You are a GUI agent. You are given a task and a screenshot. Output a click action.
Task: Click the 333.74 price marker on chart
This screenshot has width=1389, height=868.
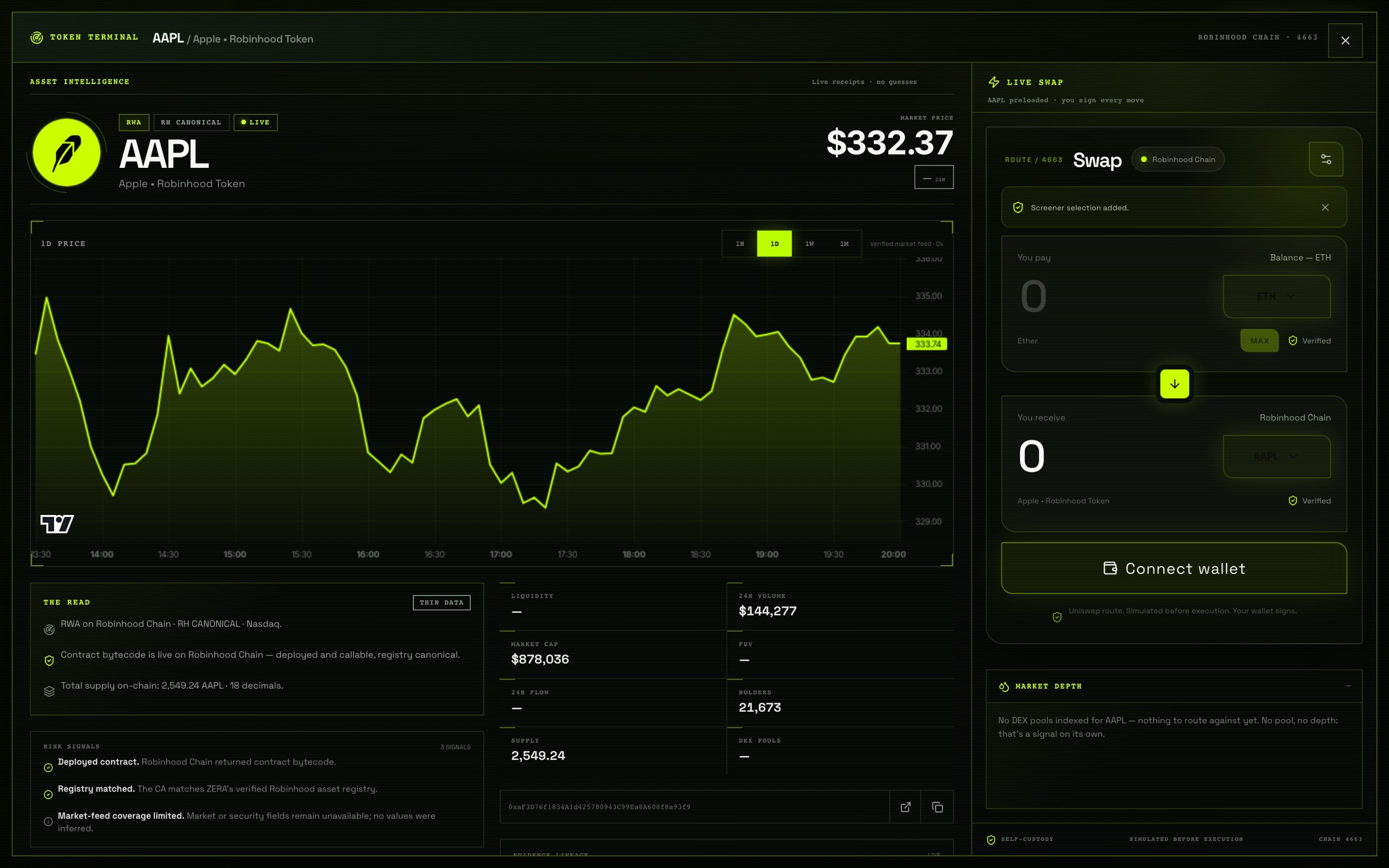pyautogui.click(x=927, y=344)
